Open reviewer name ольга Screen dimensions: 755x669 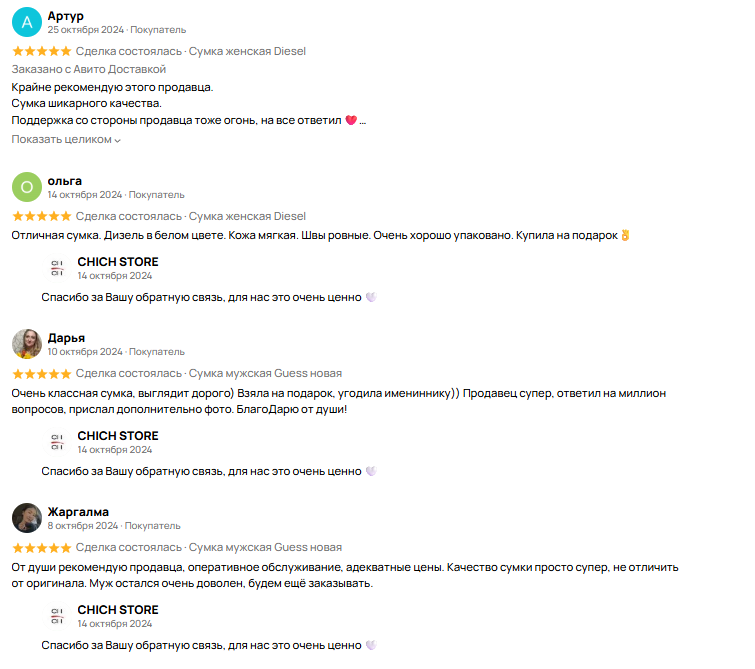65,180
